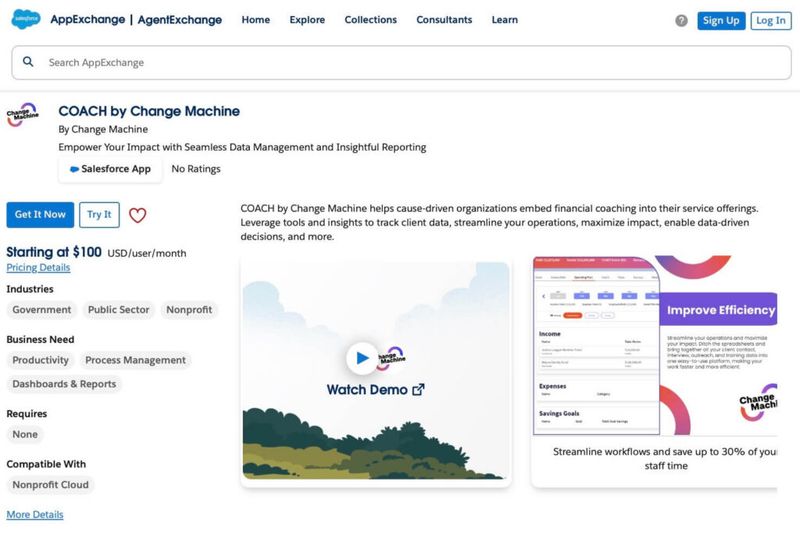Click the COACH by Change Machine title
This screenshot has width=800, height=534.
tap(149, 111)
